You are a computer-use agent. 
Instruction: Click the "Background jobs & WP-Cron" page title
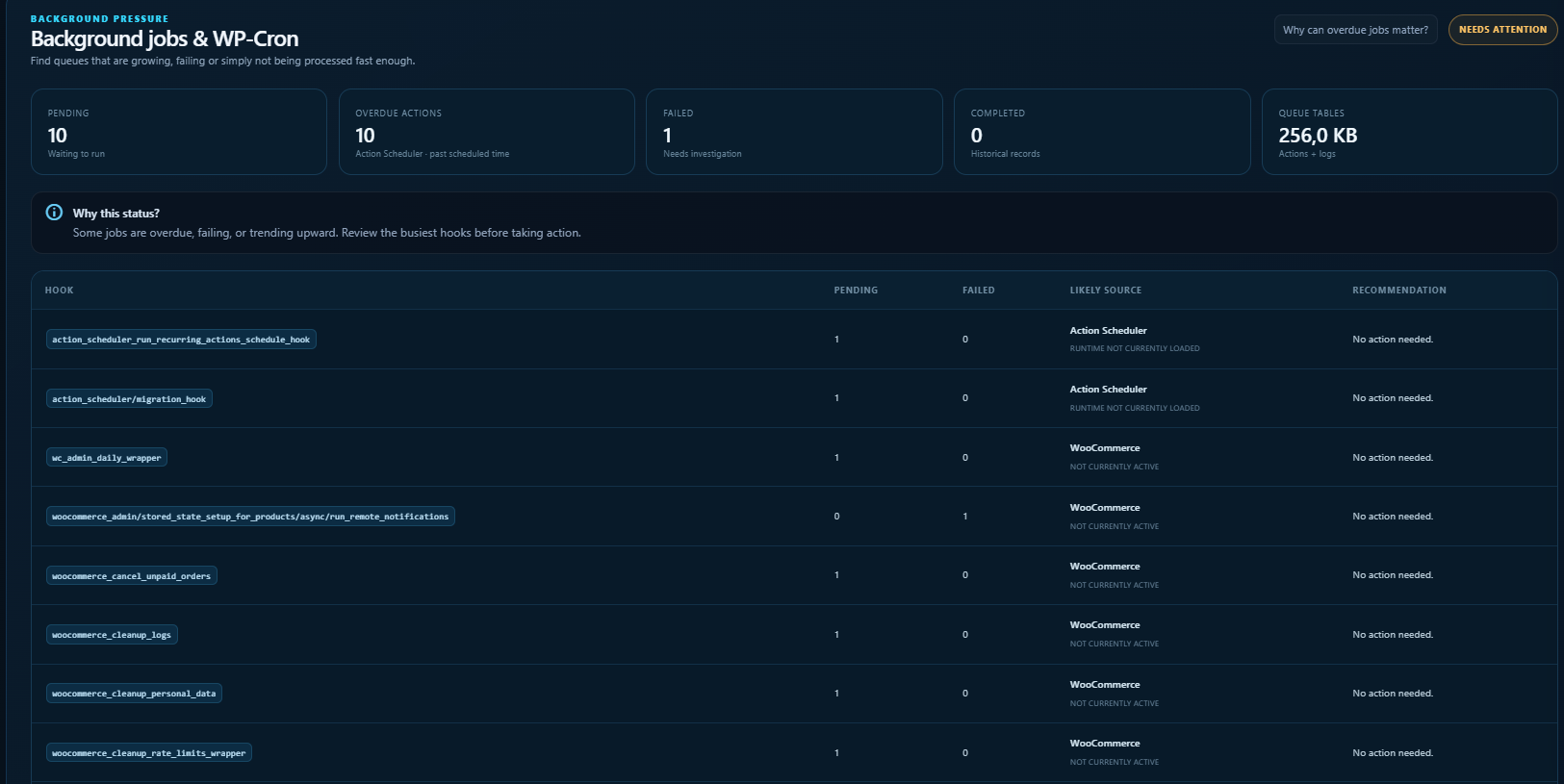[x=165, y=39]
